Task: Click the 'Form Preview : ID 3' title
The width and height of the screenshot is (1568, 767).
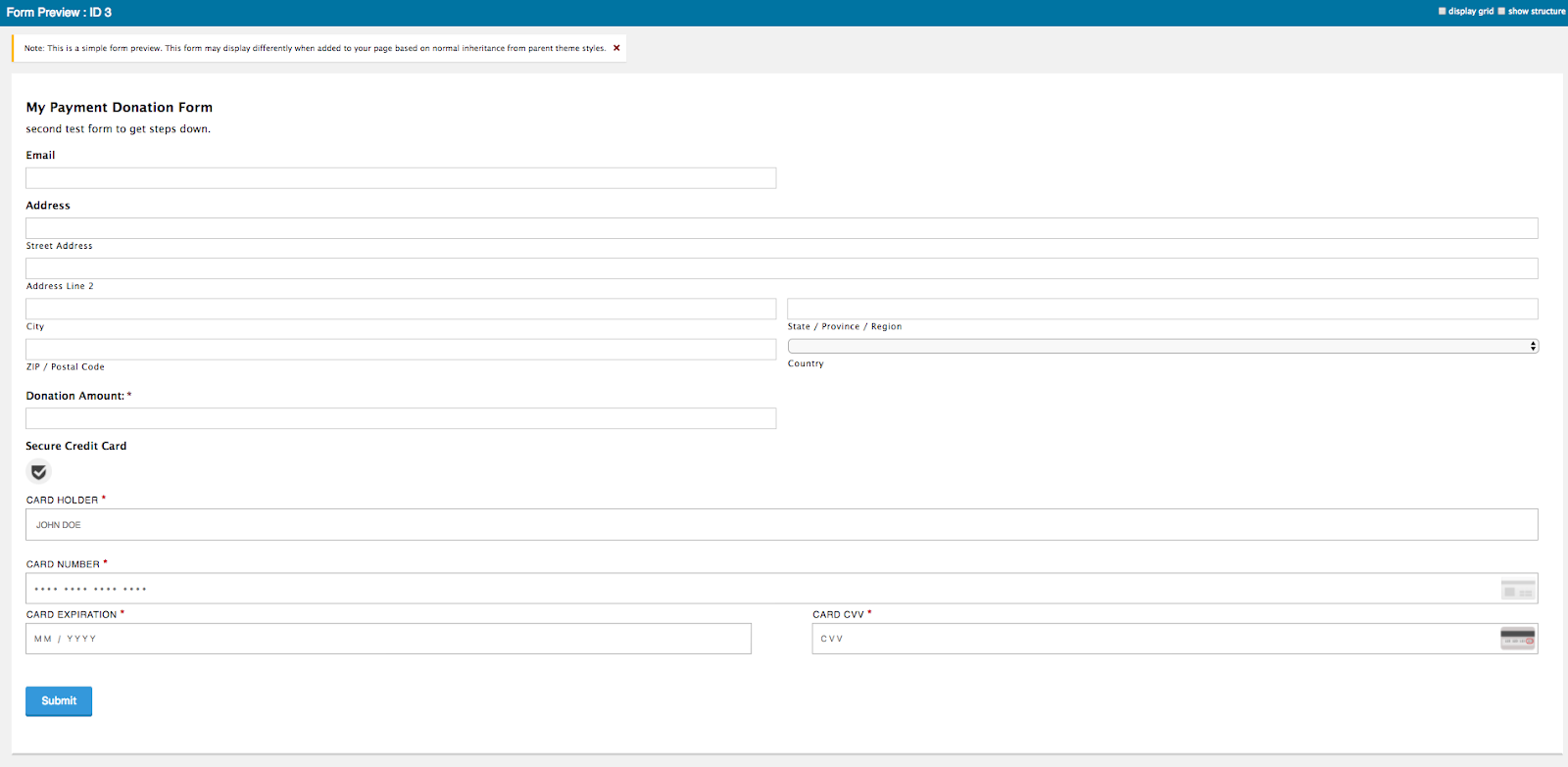Action: point(59,13)
